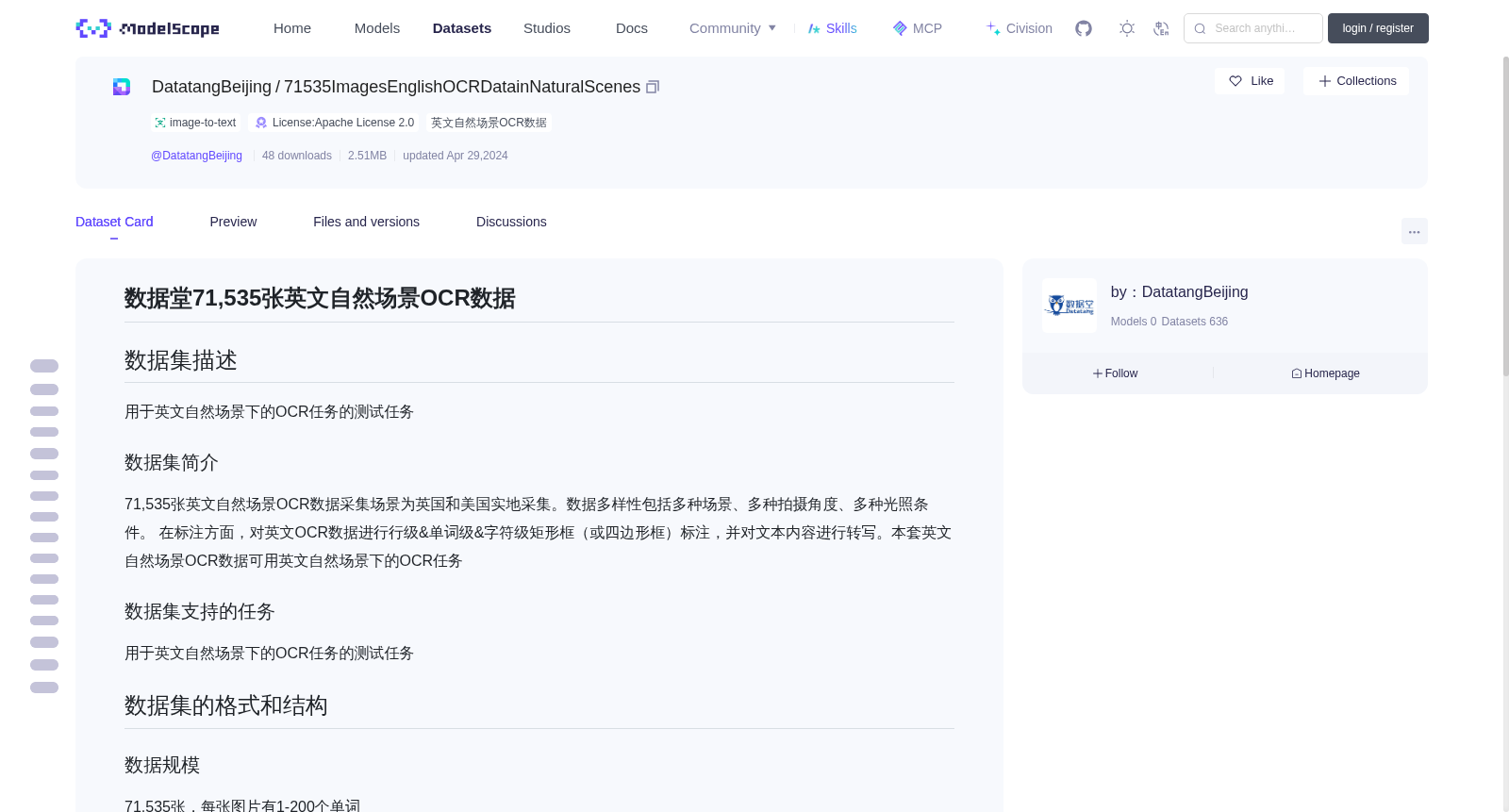The image size is (1509, 812).
Task: Go to Home in navigation
Action: 292,28
